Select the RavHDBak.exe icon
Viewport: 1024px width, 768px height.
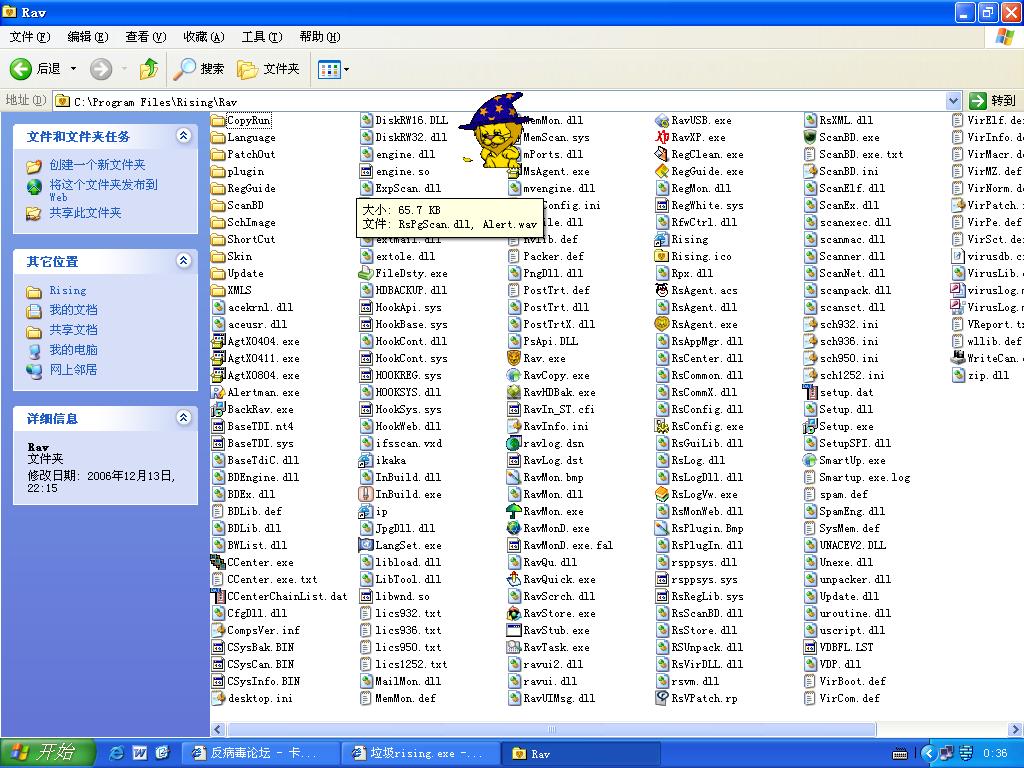click(514, 392)
